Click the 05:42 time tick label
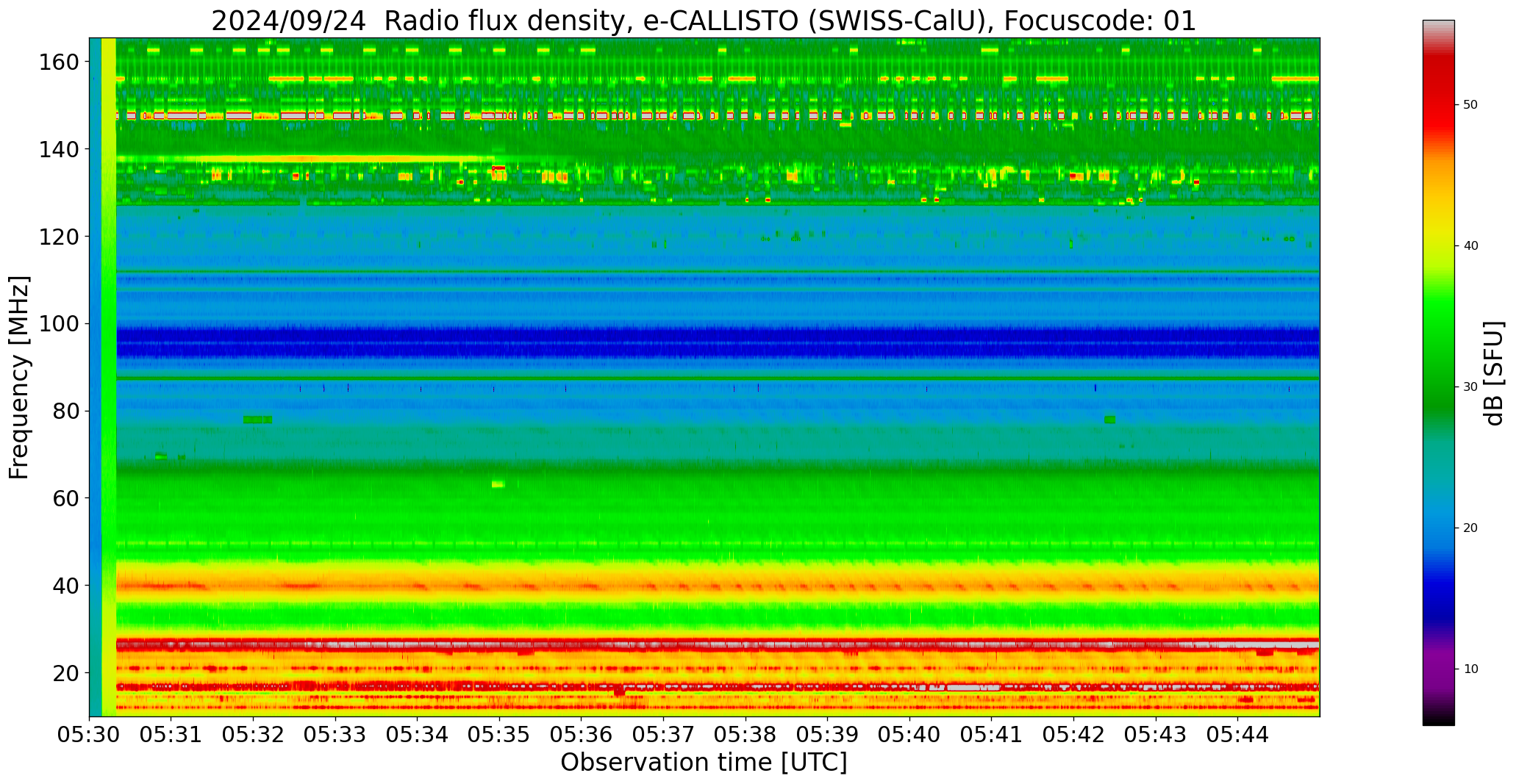 1073,735
